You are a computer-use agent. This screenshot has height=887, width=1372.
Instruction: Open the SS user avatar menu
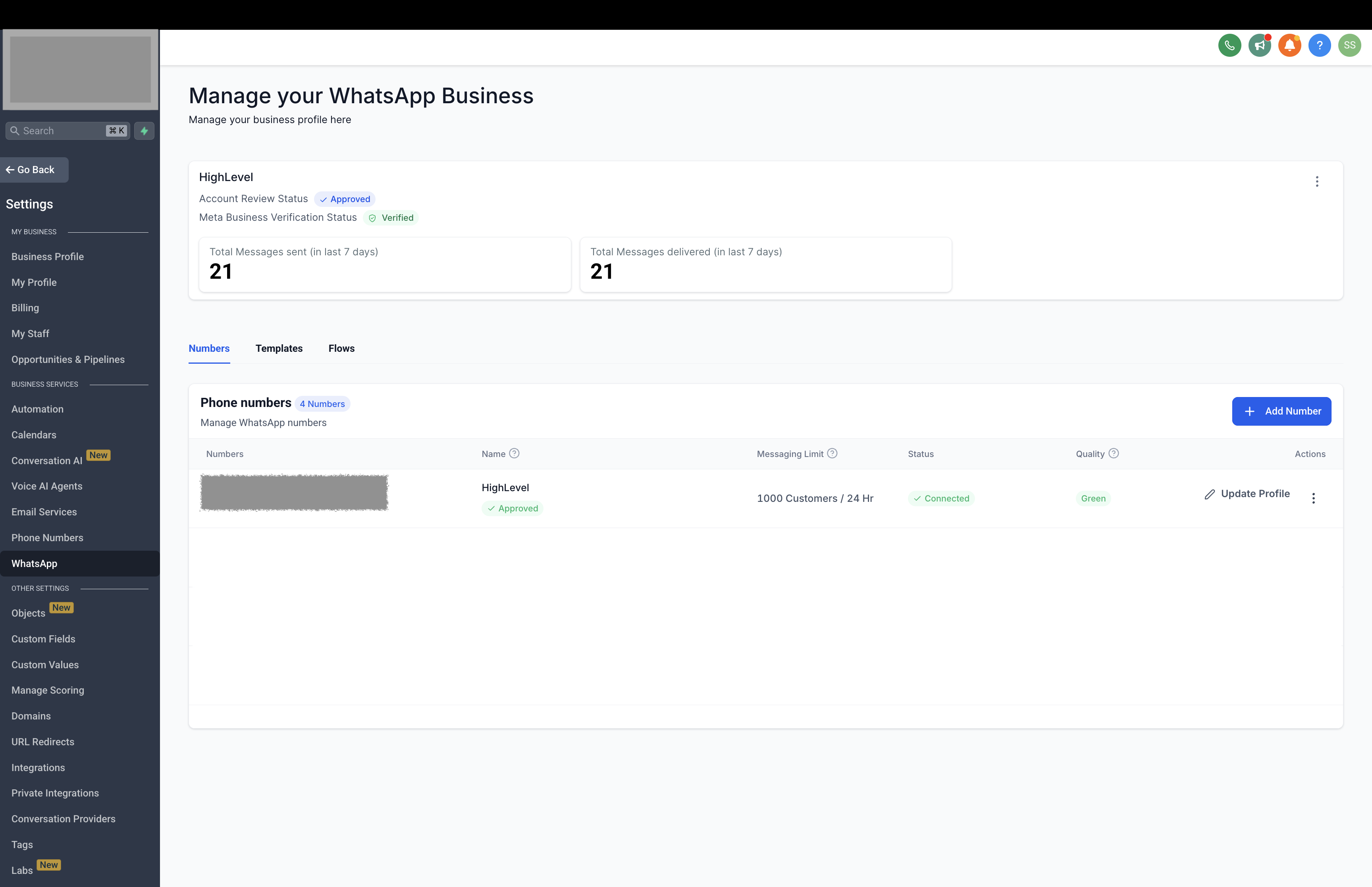pyautogui.click(x=1349, y=46)
